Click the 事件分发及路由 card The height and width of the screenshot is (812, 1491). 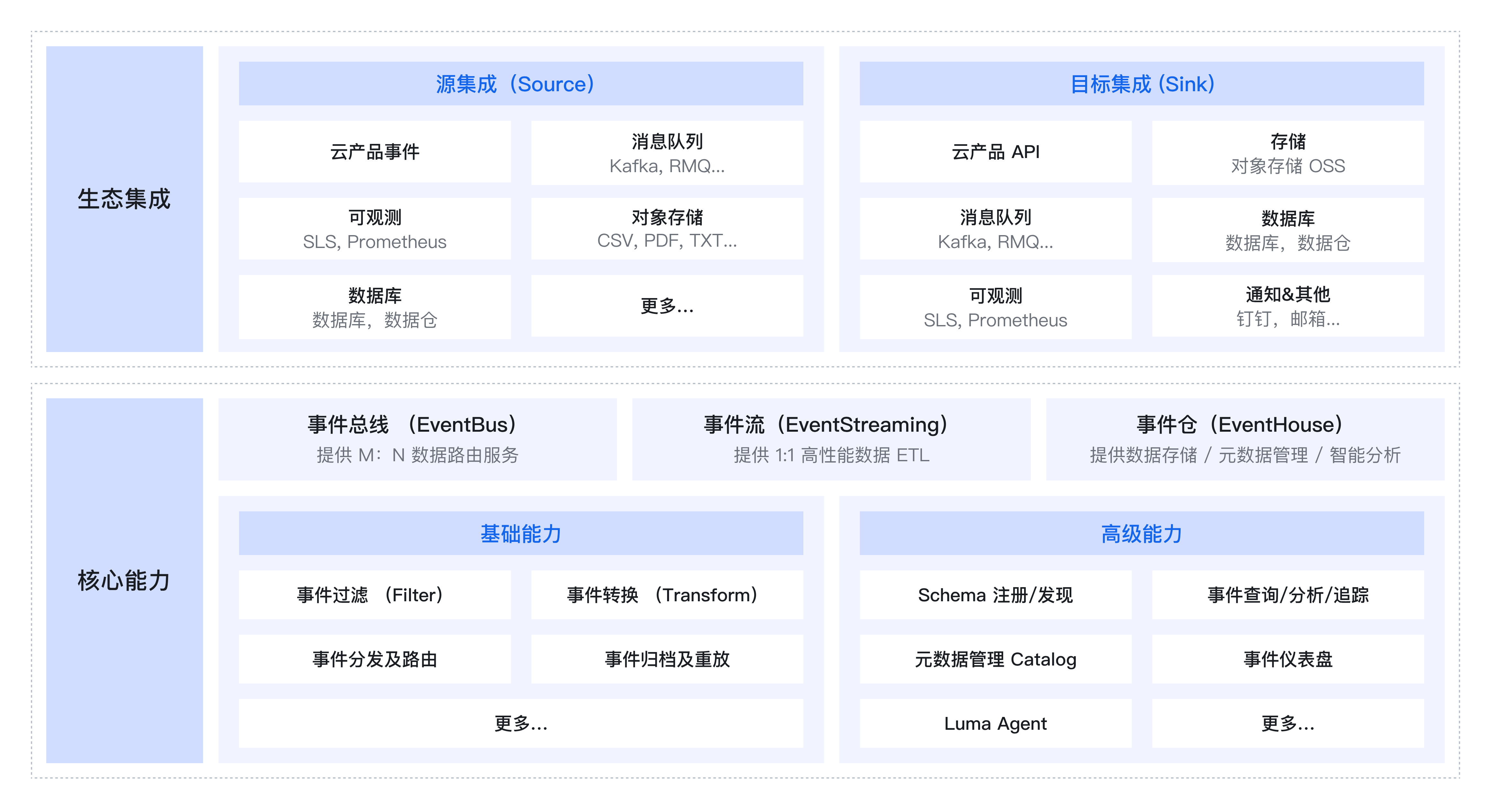(x=374, y=659)
